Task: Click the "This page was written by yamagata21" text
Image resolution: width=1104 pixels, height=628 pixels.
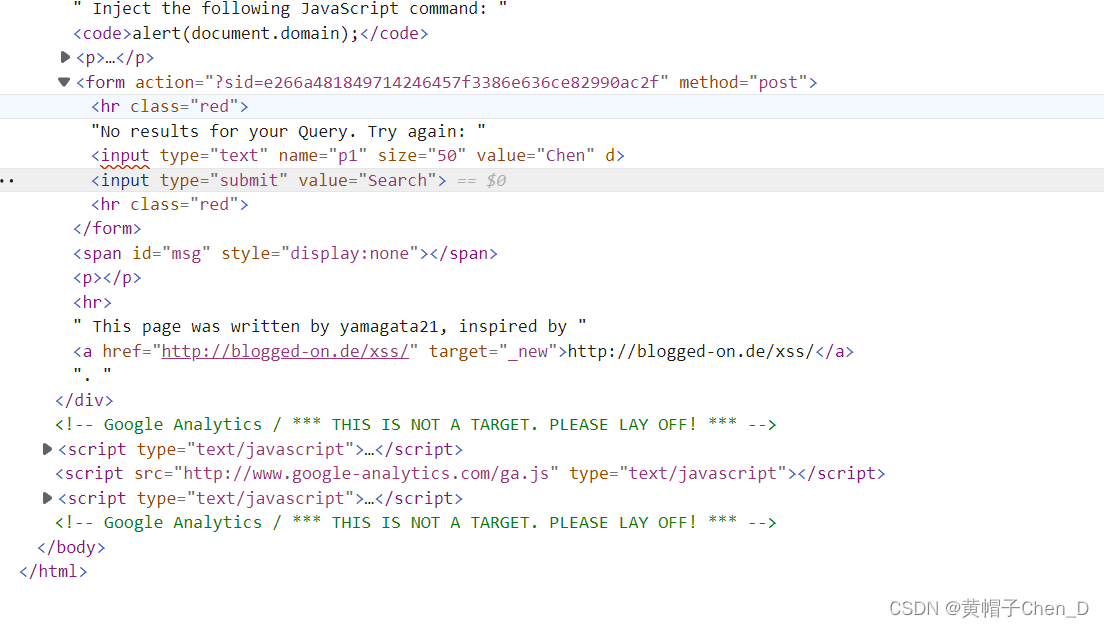Action: pos(330,327)
